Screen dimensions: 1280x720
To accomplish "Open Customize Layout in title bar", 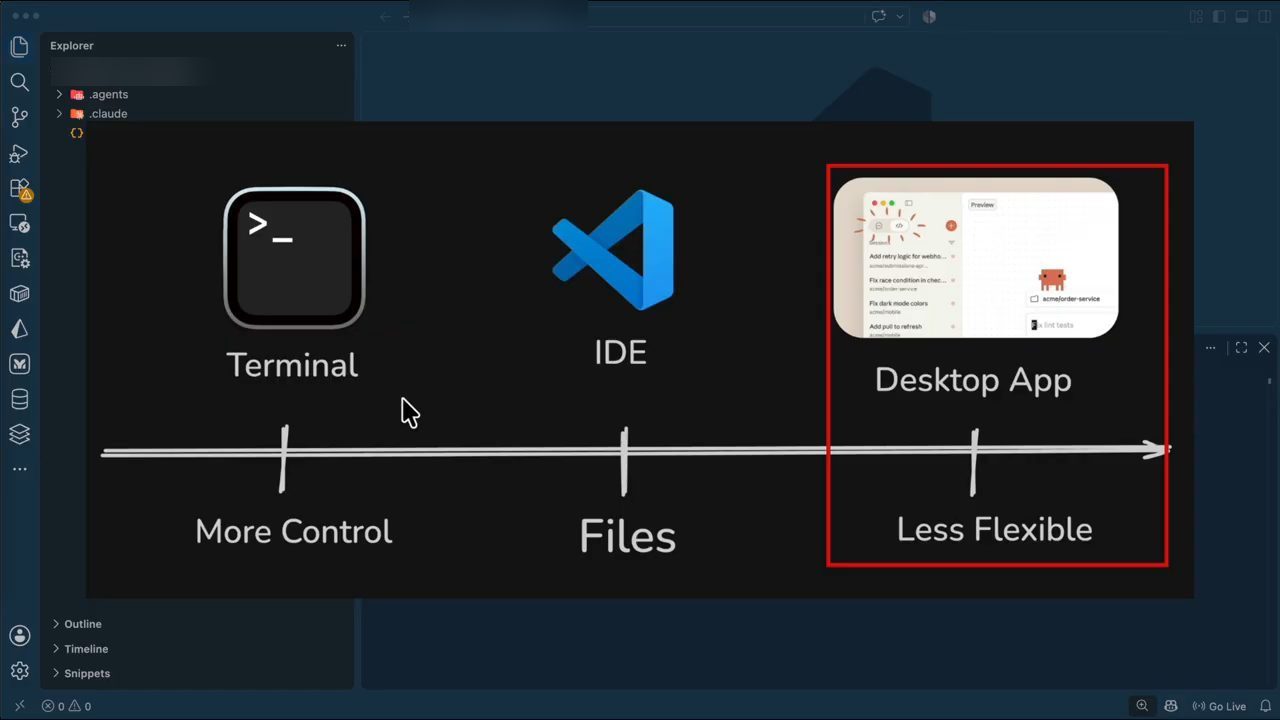I will (1196, 16).
